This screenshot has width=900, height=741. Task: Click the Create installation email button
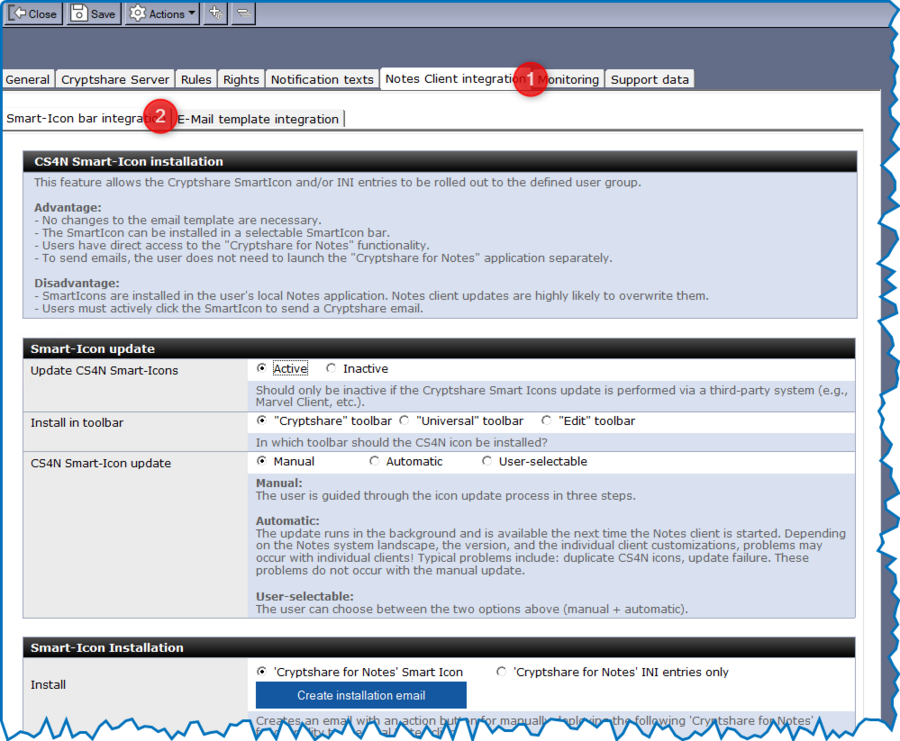coord(361,695)
